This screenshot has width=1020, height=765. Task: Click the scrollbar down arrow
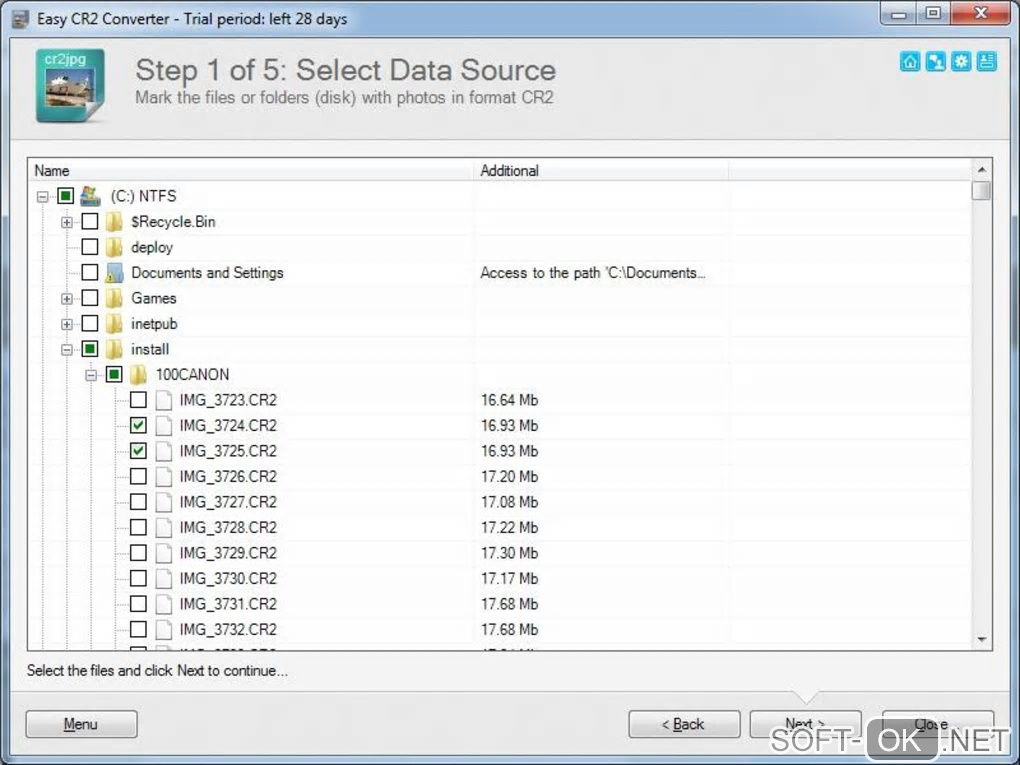tap(981, 640)
